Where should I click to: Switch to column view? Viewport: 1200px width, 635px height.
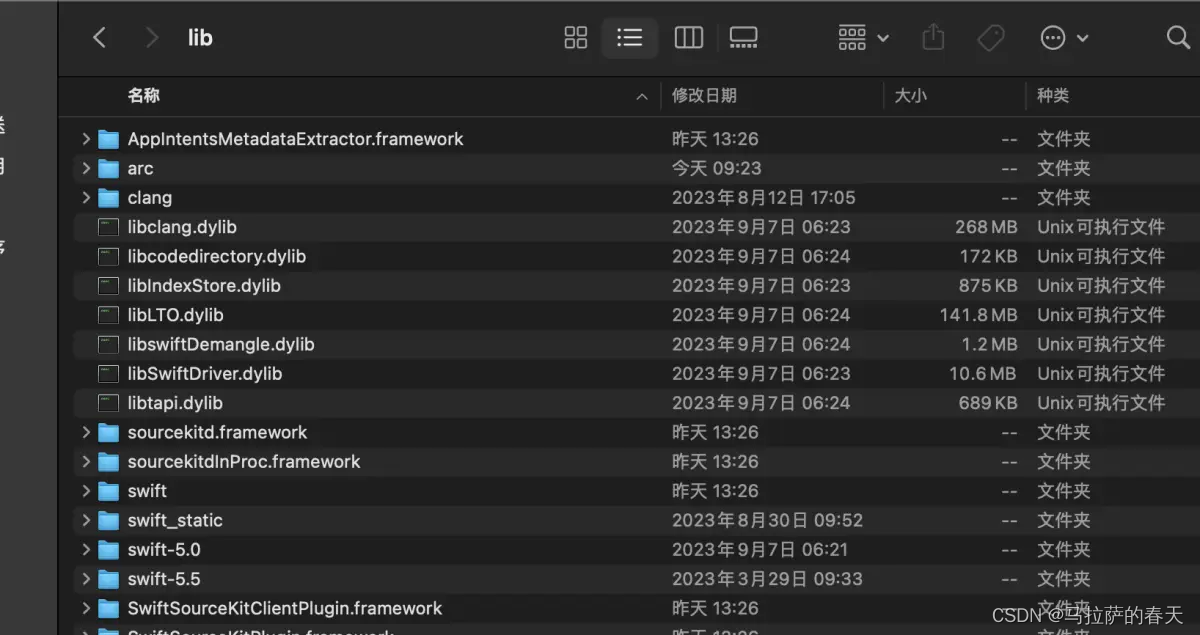(689, 37)
